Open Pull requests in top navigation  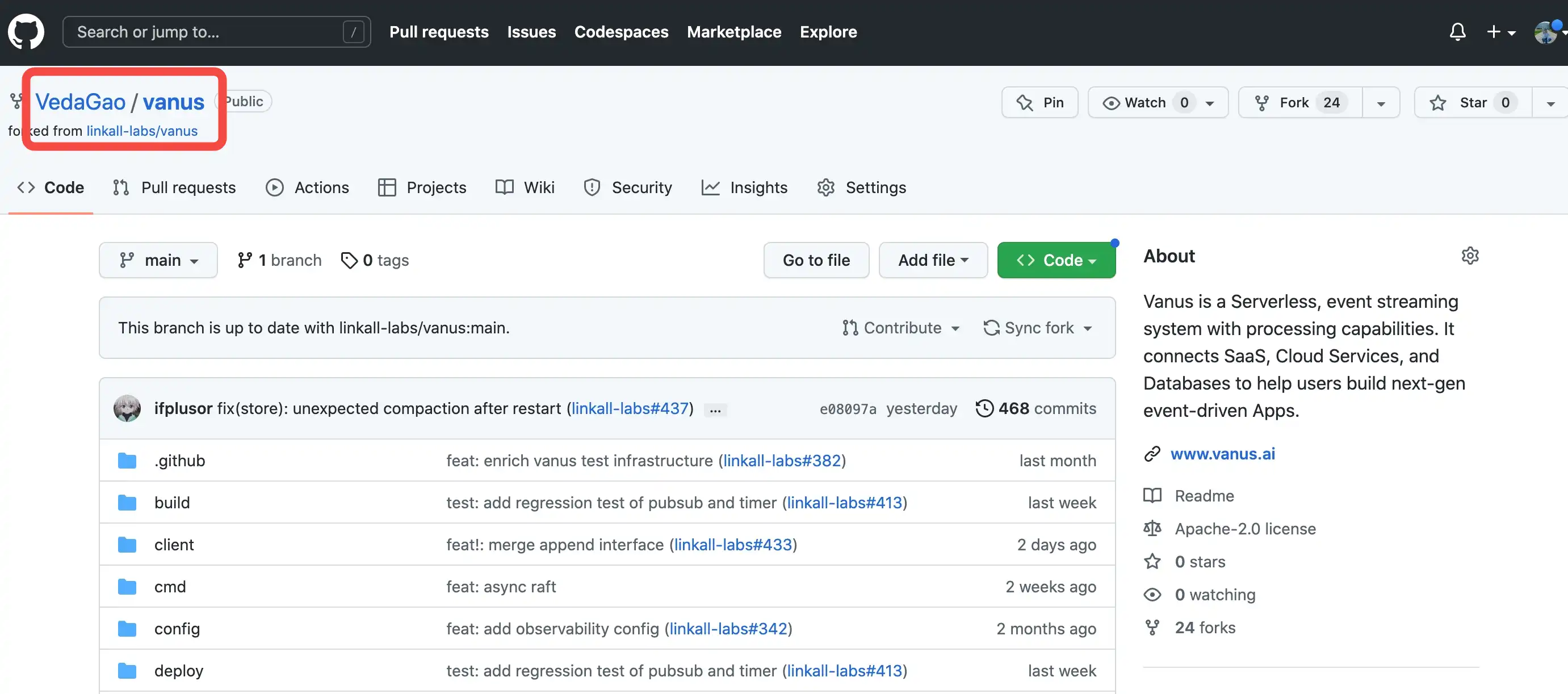[439, 32]
